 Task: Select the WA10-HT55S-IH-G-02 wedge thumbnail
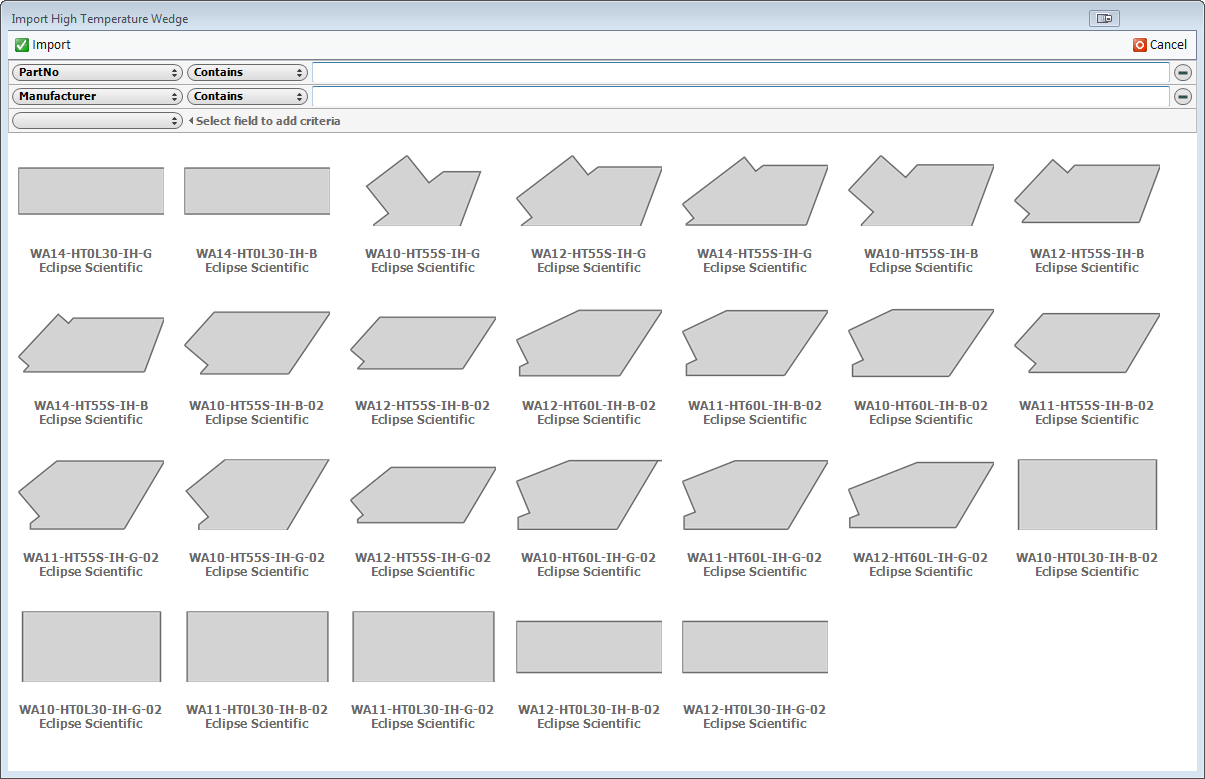point(257,494)
